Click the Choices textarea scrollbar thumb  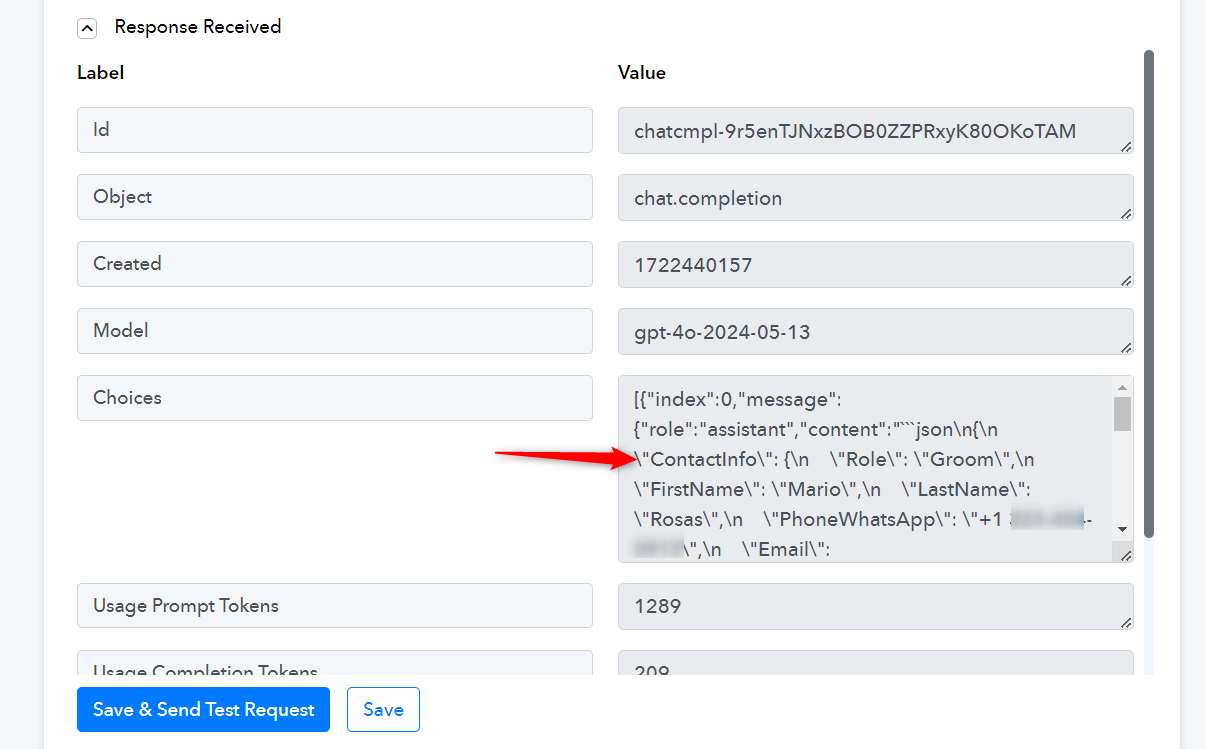tap(1122, 413)
